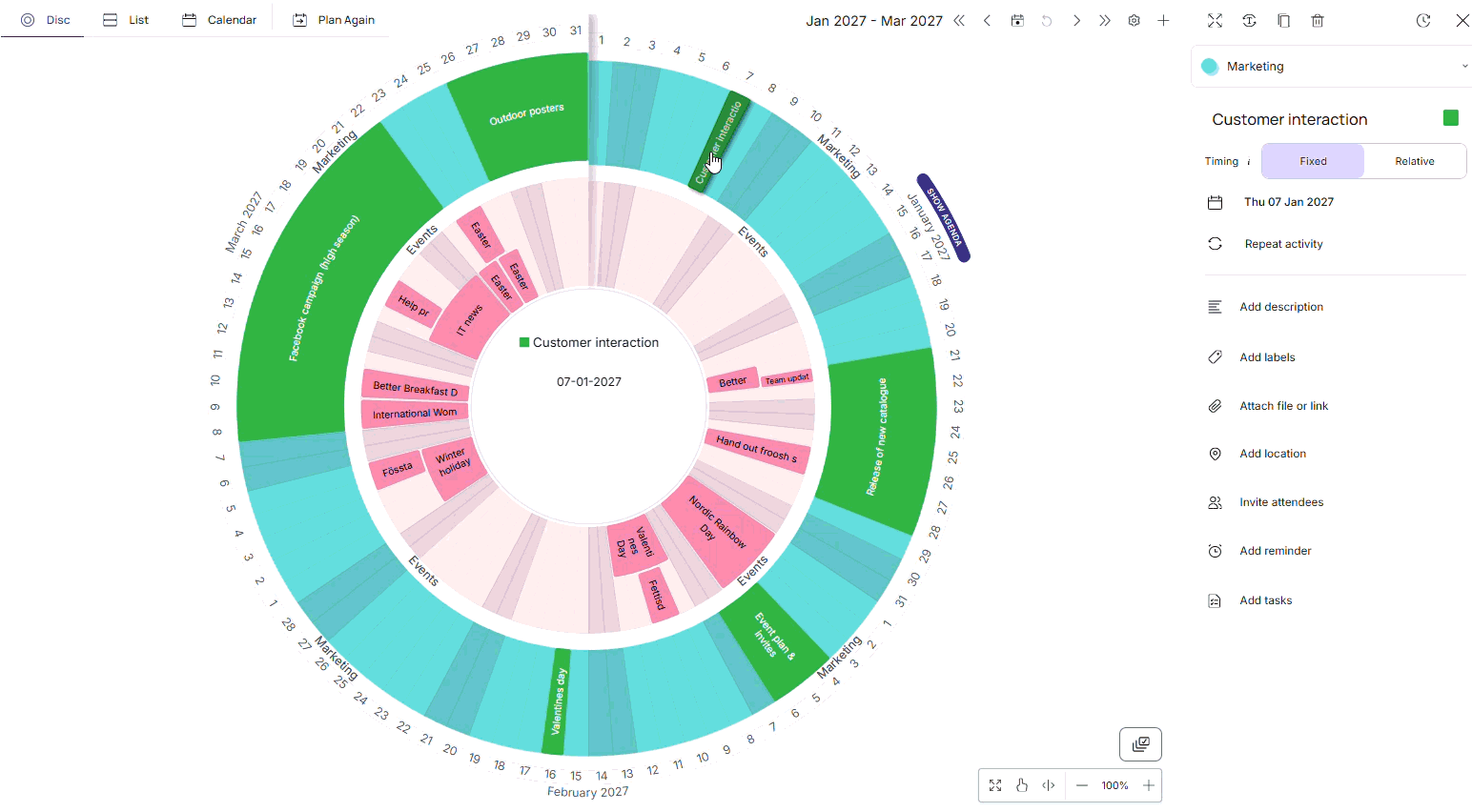Image resolution: width=1472 pixels, height=812 pixels.
Task: Zoom in with the bottom plus icon
Action: click(x=1149, y=785)
